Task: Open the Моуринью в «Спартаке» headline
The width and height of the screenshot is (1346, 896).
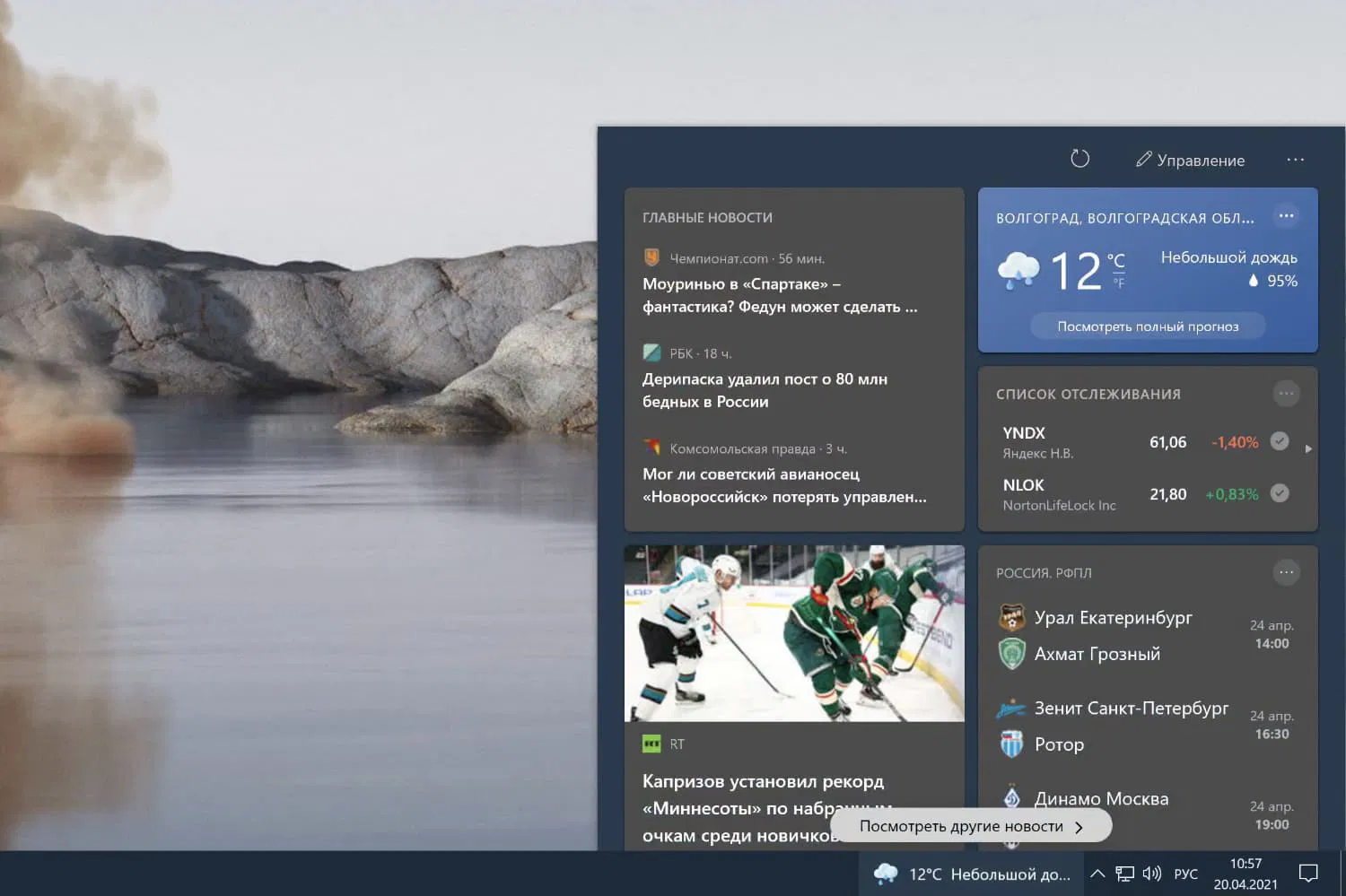Action: (780, 295)
